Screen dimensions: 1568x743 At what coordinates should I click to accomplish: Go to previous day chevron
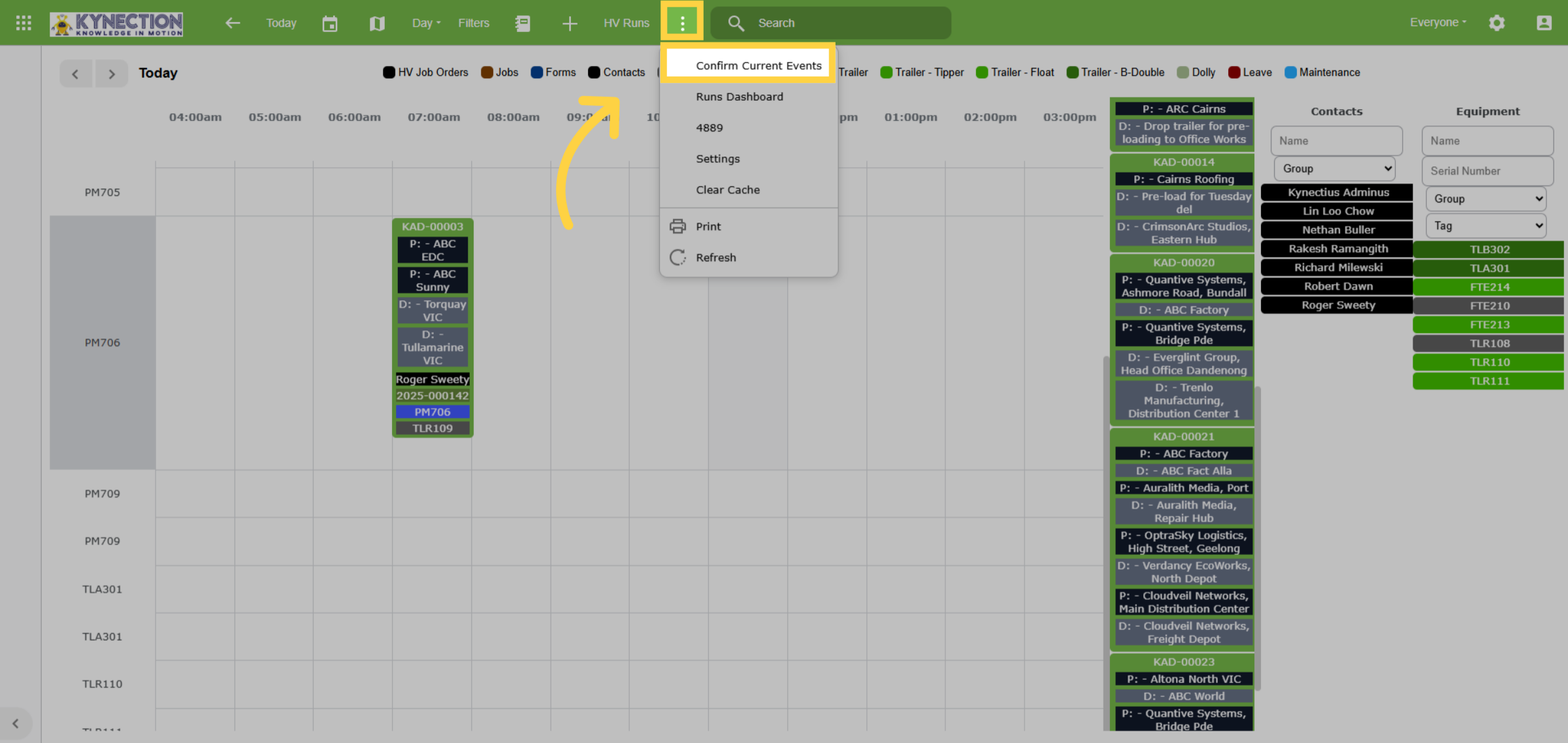(76, 73)
